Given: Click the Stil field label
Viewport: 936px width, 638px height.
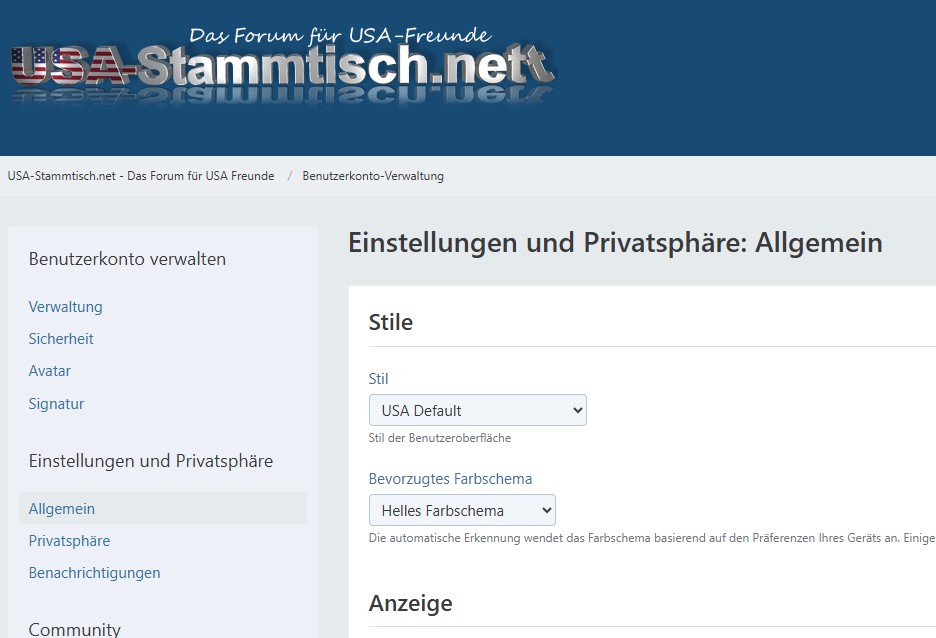Looking at the screenshot, I should click(x=378, y=379).
